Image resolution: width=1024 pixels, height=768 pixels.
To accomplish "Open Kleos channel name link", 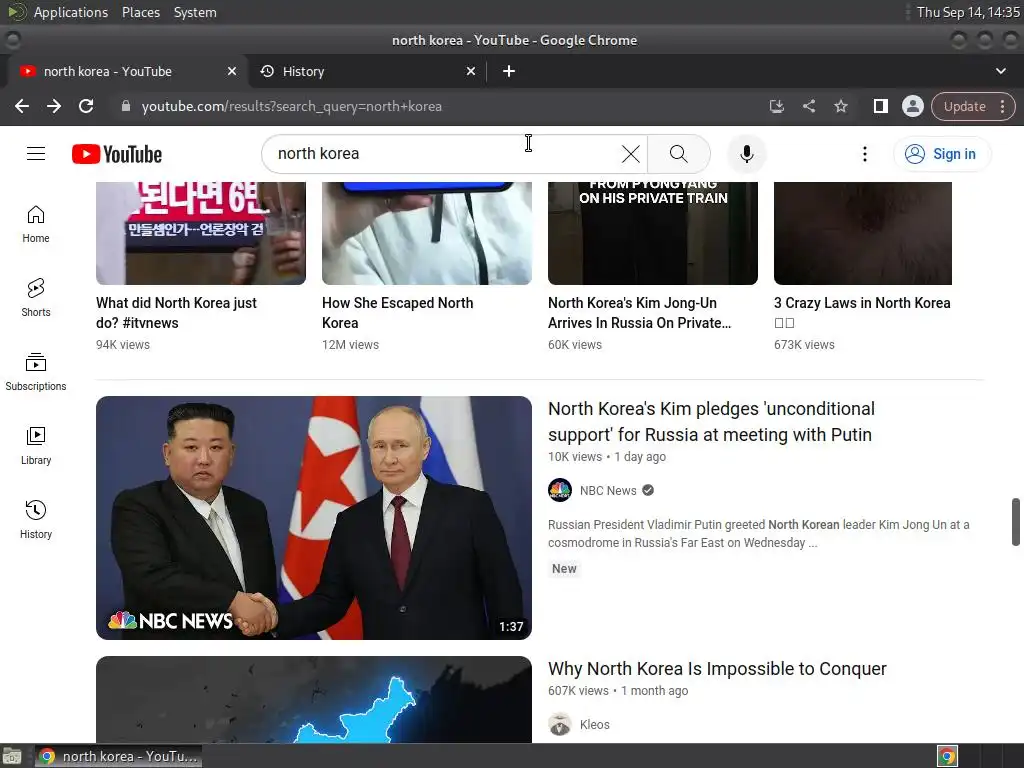I will click(x=594, y=724).
